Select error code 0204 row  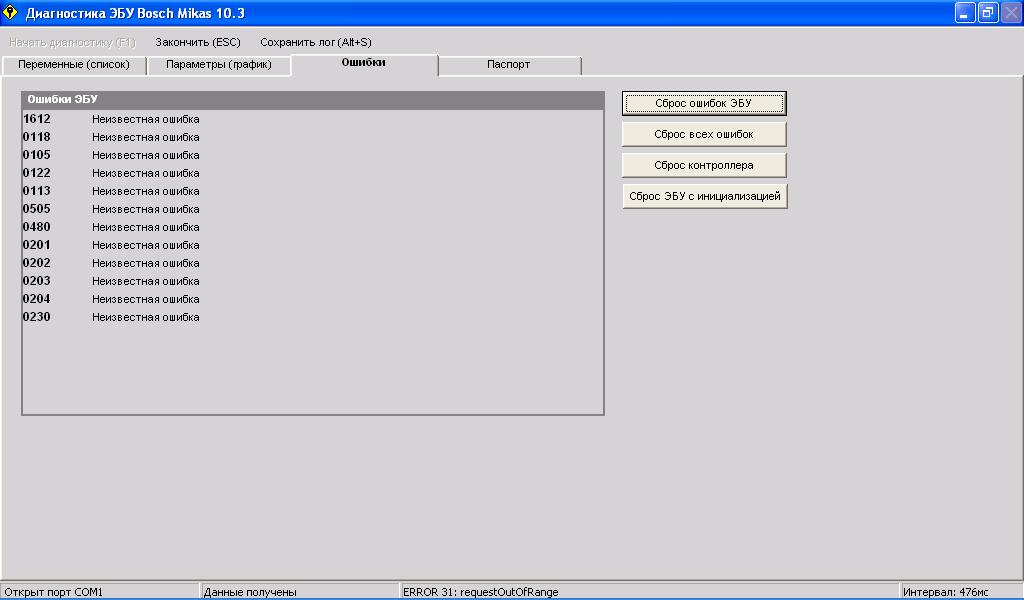(x=313, y=299)
